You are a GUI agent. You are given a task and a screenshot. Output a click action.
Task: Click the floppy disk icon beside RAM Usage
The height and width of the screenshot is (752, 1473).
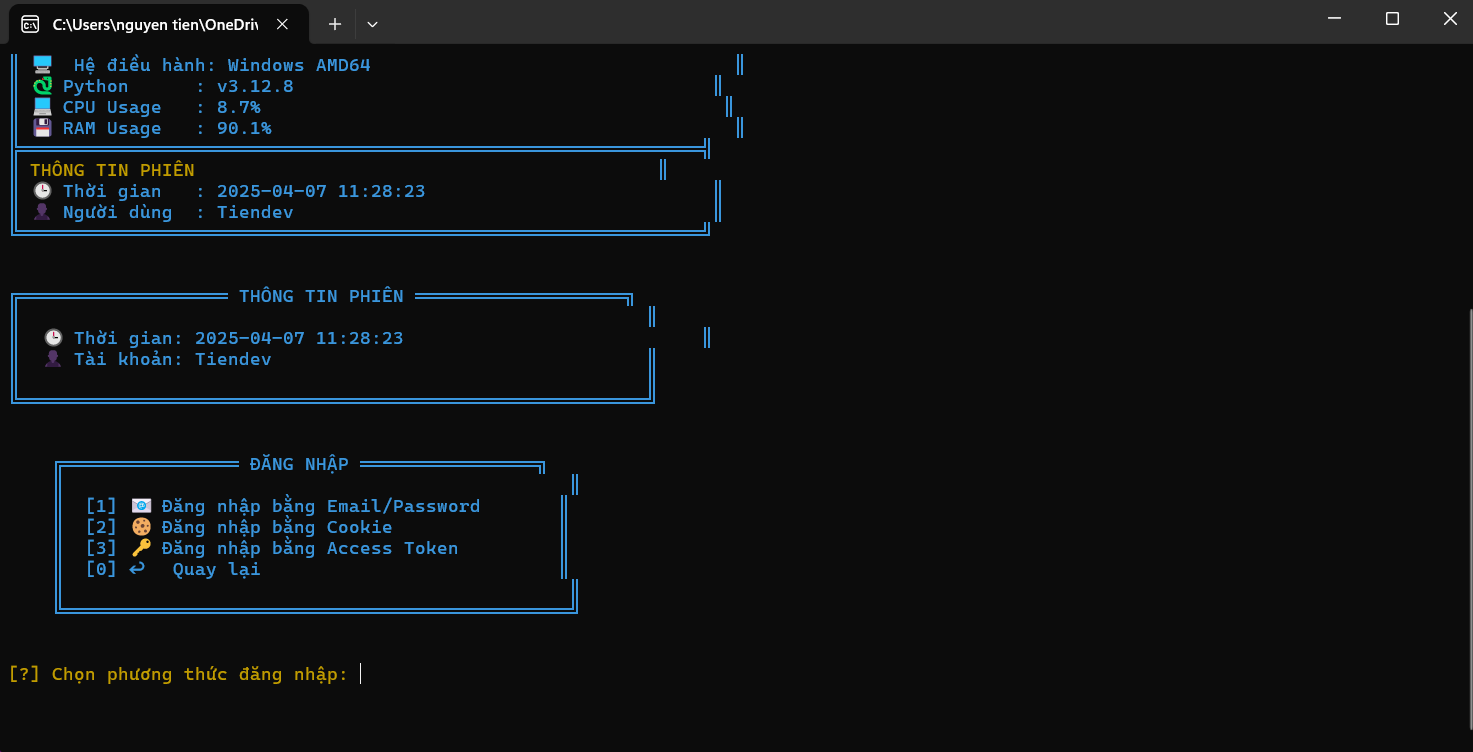click(42, 129)
